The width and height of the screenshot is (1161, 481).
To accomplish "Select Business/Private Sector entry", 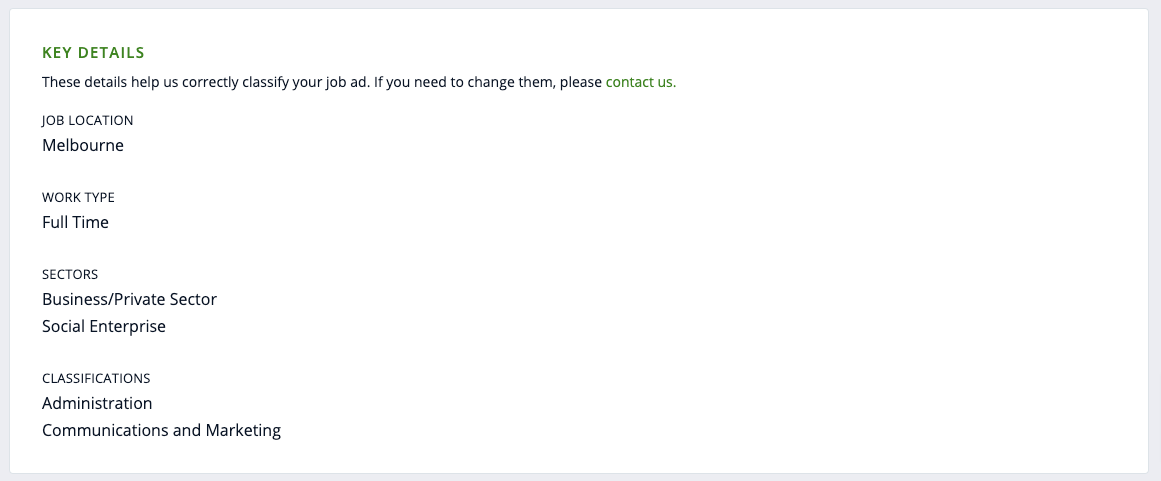I will tap(129, 299).
